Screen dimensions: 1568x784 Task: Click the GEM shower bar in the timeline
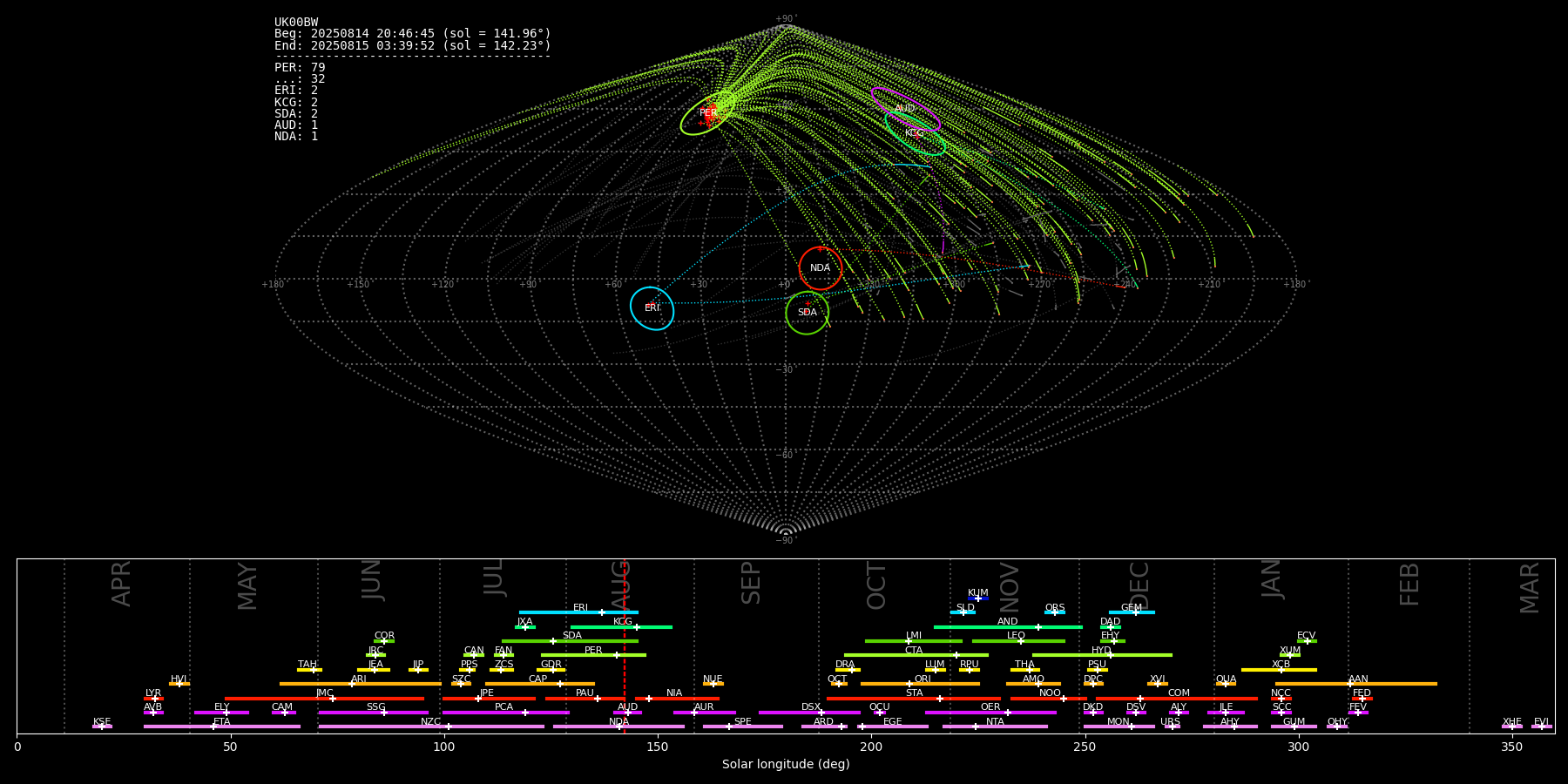pos(1132,612)
